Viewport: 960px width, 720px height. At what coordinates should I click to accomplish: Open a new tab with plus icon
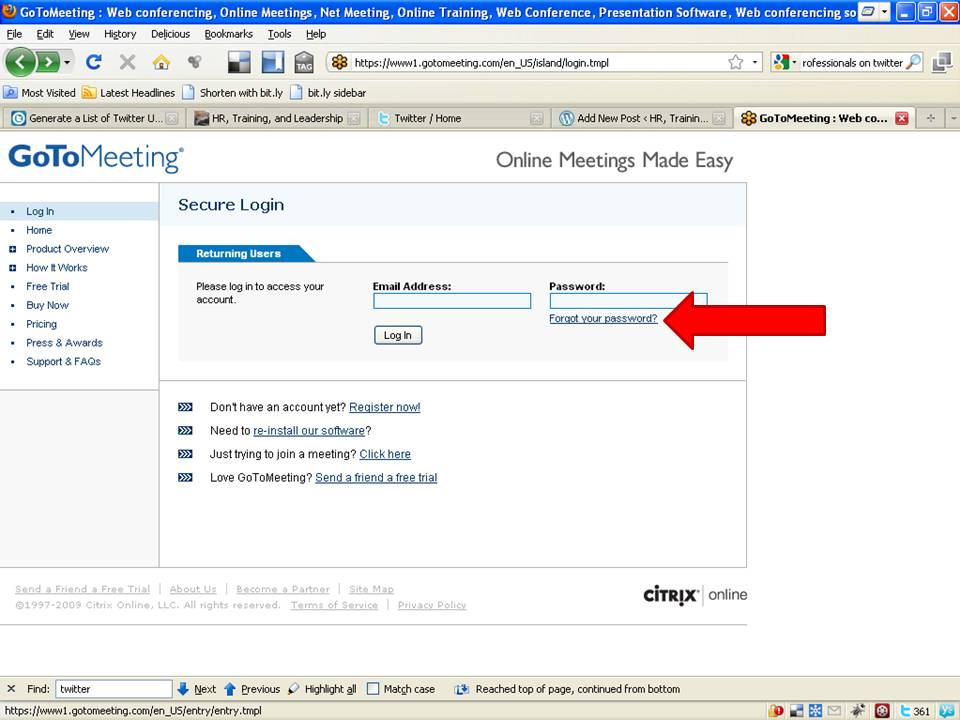931,118
